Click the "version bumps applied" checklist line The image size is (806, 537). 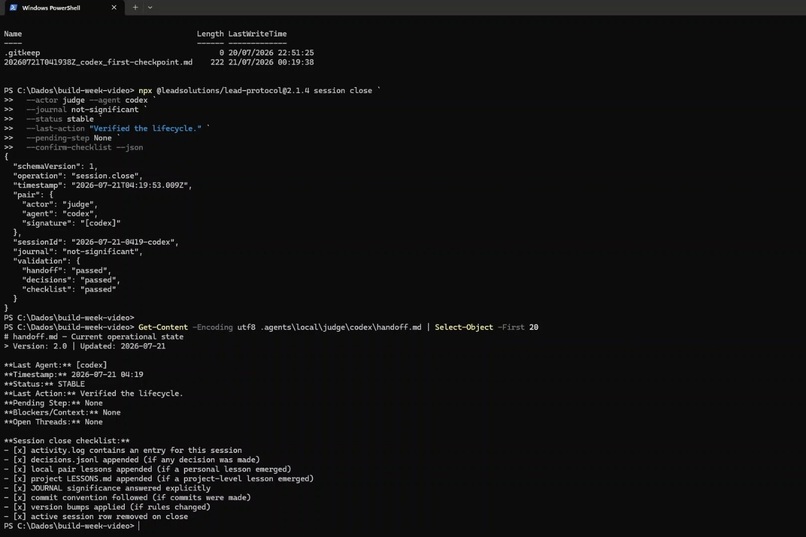107,507
